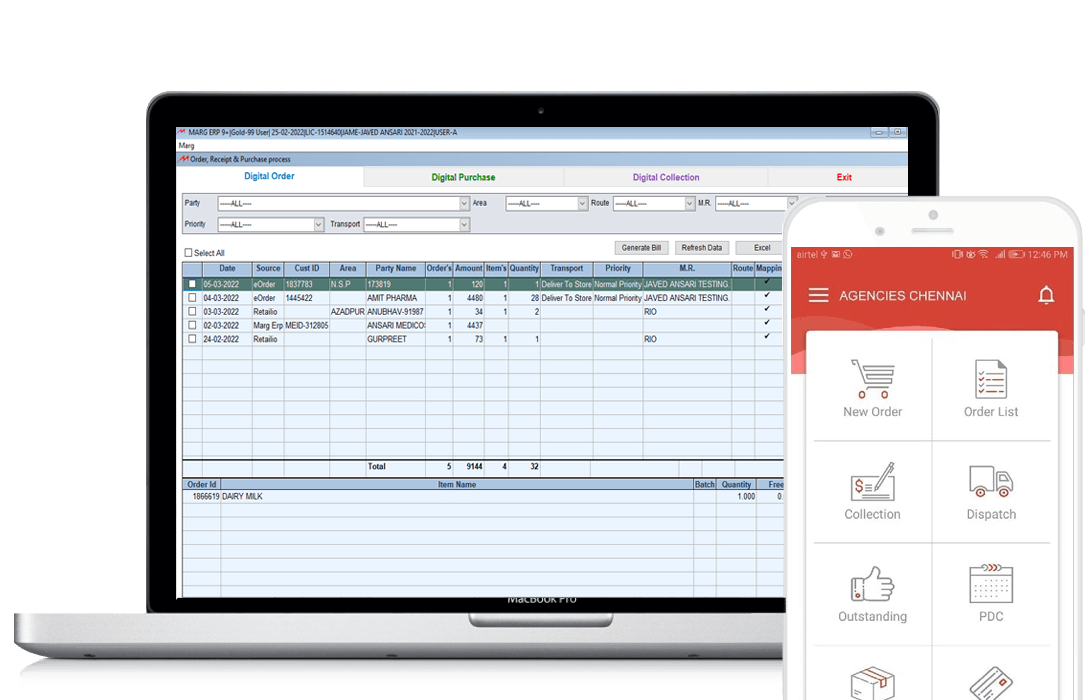Click MEID-312805 cell

(x=307, y=325)
